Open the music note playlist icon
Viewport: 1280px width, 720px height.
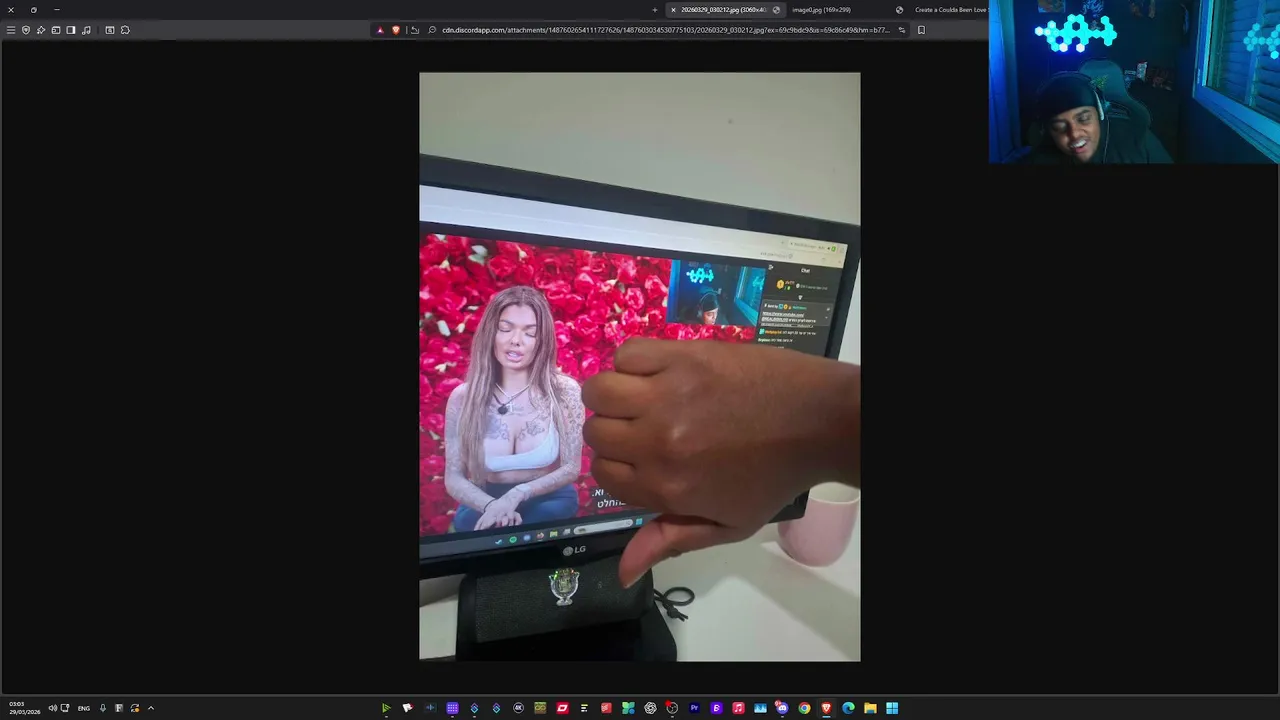click(x=86, y=30)
